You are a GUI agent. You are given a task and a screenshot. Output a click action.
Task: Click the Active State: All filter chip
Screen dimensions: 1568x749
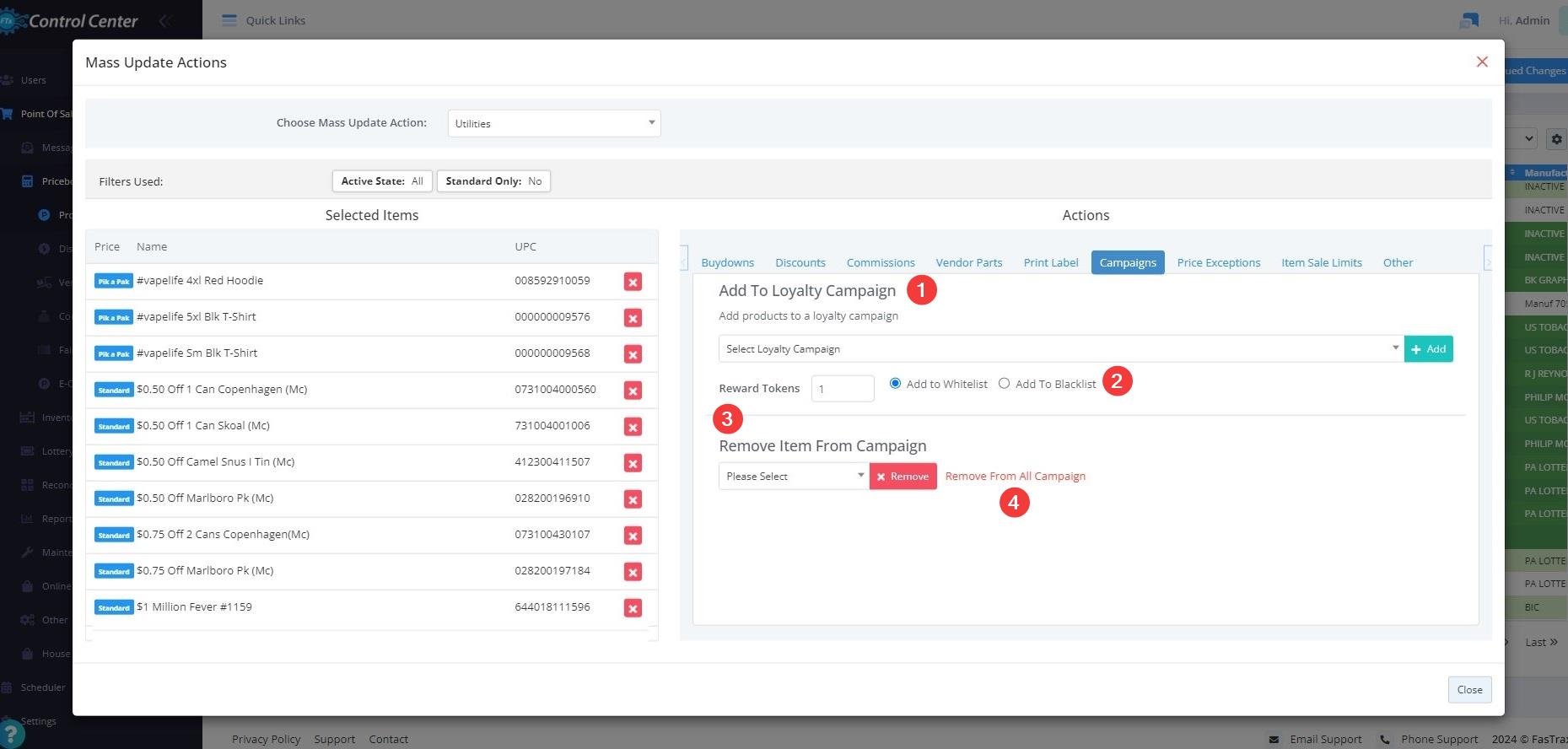pyautogui.click(x=382, y=181)
